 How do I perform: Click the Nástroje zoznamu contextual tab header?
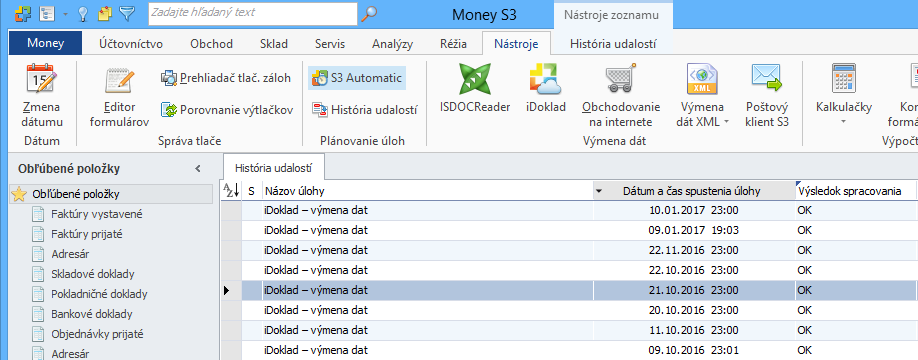(612, 15)
